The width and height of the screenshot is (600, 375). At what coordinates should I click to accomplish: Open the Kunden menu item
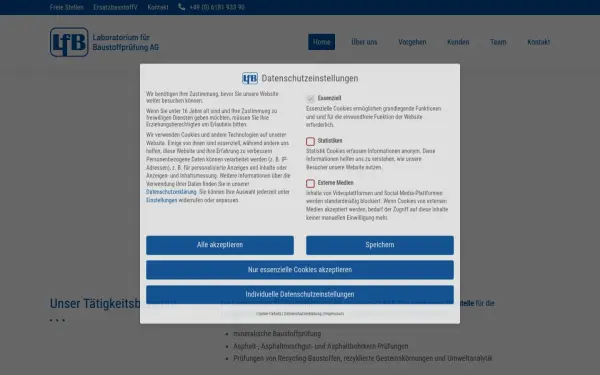[458, 42]
